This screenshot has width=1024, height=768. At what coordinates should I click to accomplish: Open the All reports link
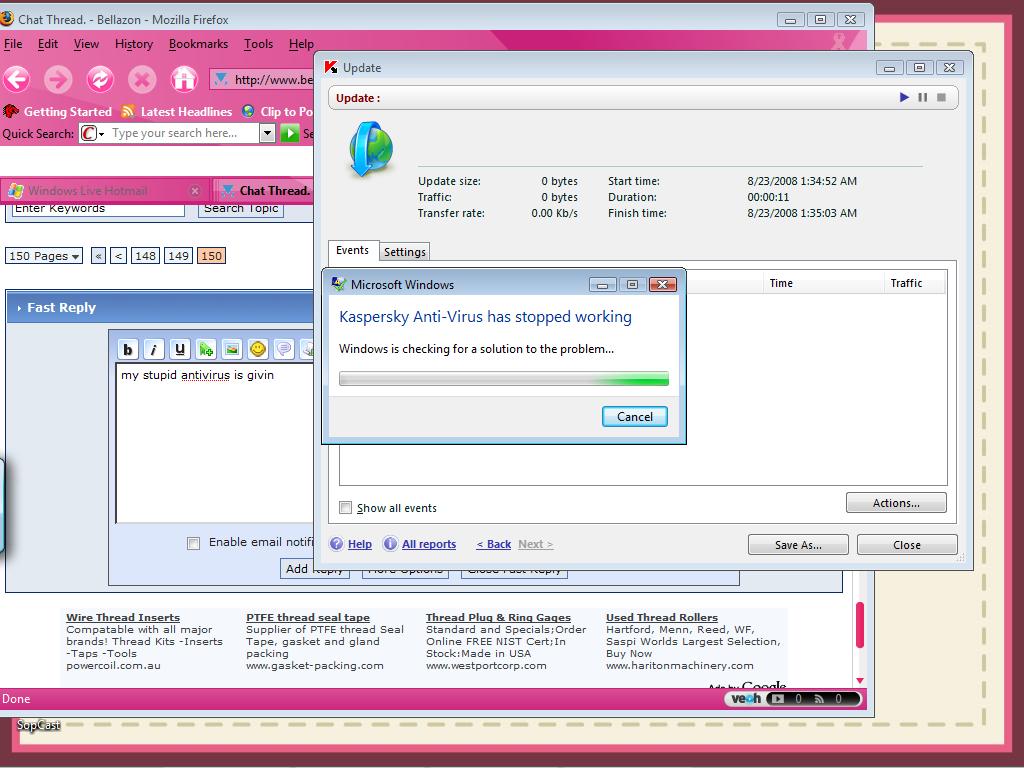click(x=429, y=544)
